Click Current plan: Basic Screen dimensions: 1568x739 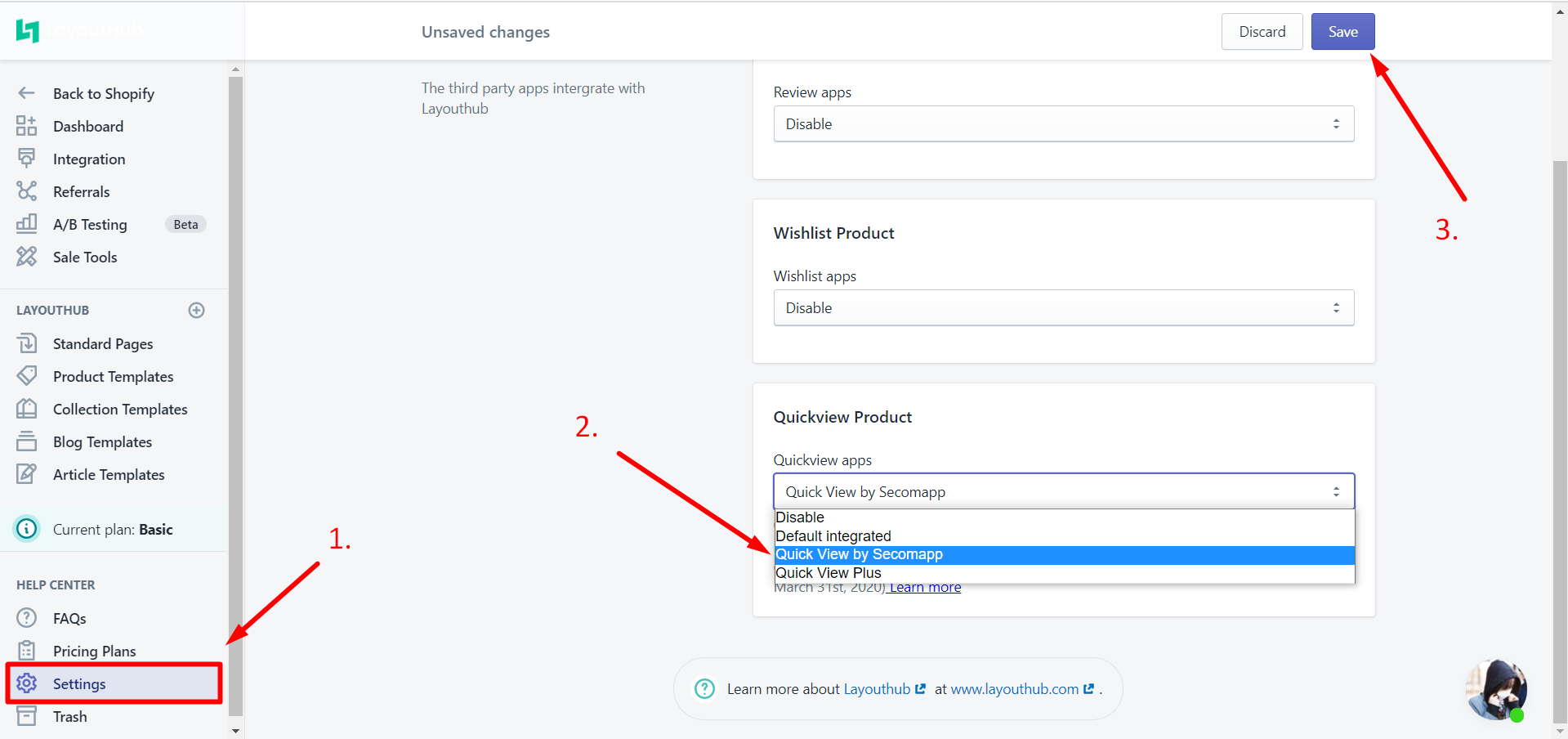[113, 530]
